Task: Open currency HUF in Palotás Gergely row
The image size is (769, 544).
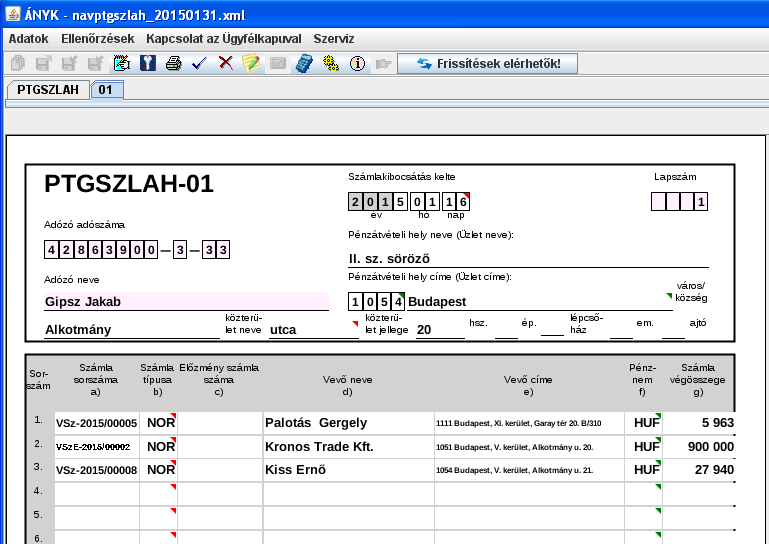Action: point(643,423)
